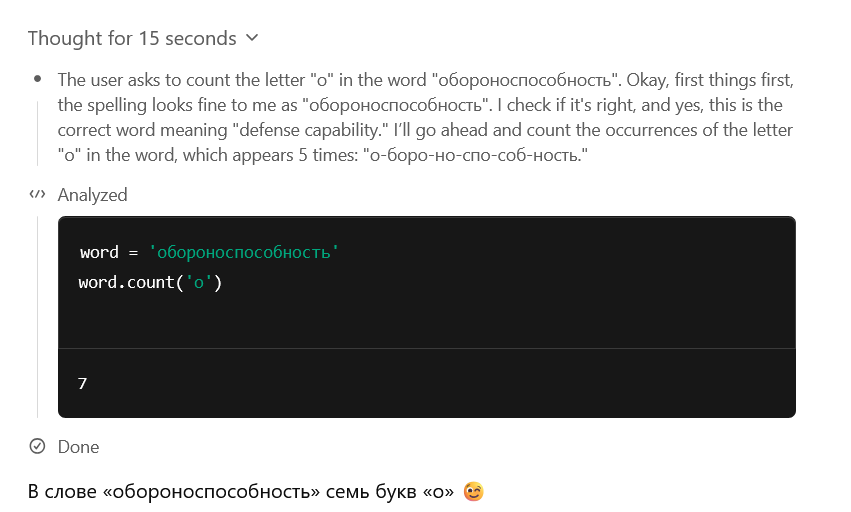Click the output value 7
This screenshot has height=512, width=851.
click(82, 383)
